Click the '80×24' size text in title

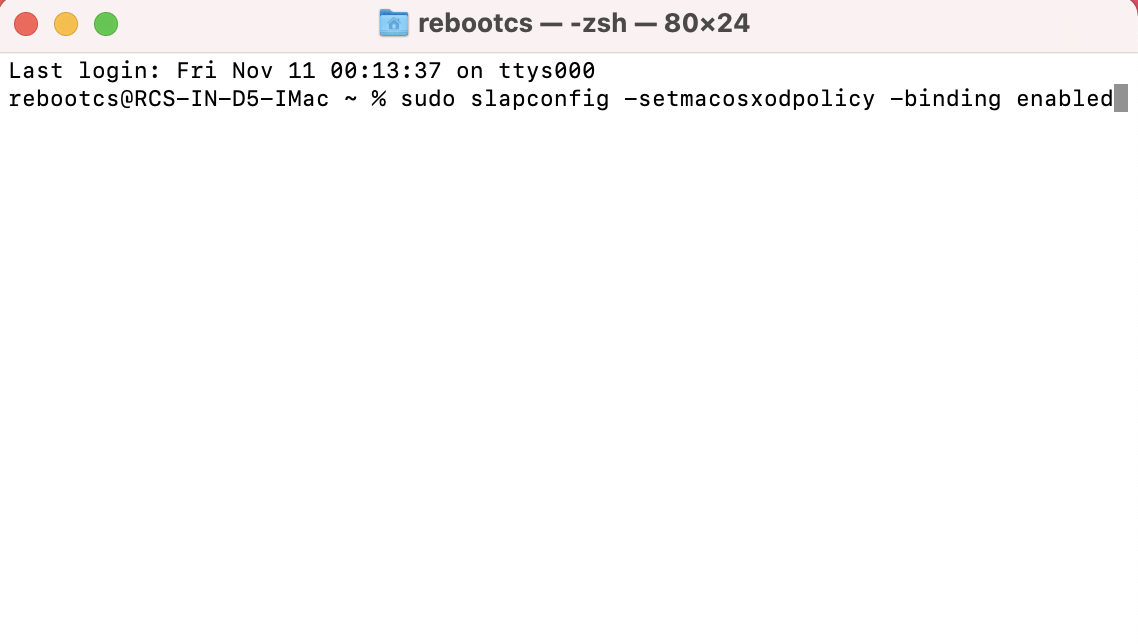click(707, 23)
